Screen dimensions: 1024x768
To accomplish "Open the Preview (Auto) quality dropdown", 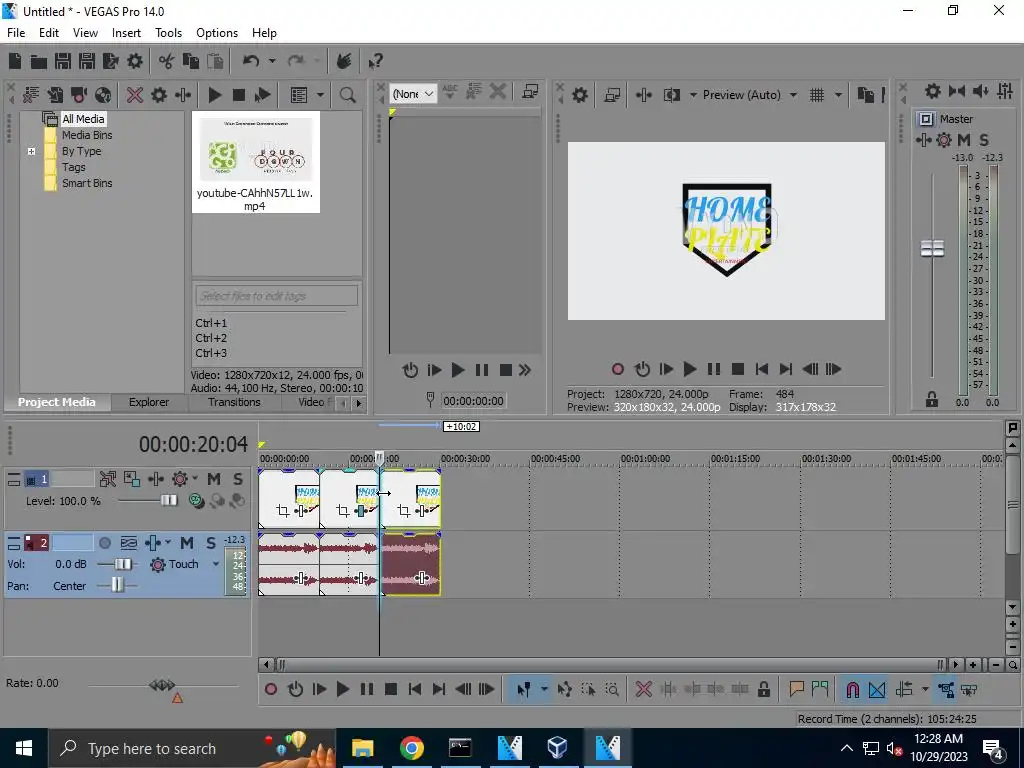I will tap(749, 95).
